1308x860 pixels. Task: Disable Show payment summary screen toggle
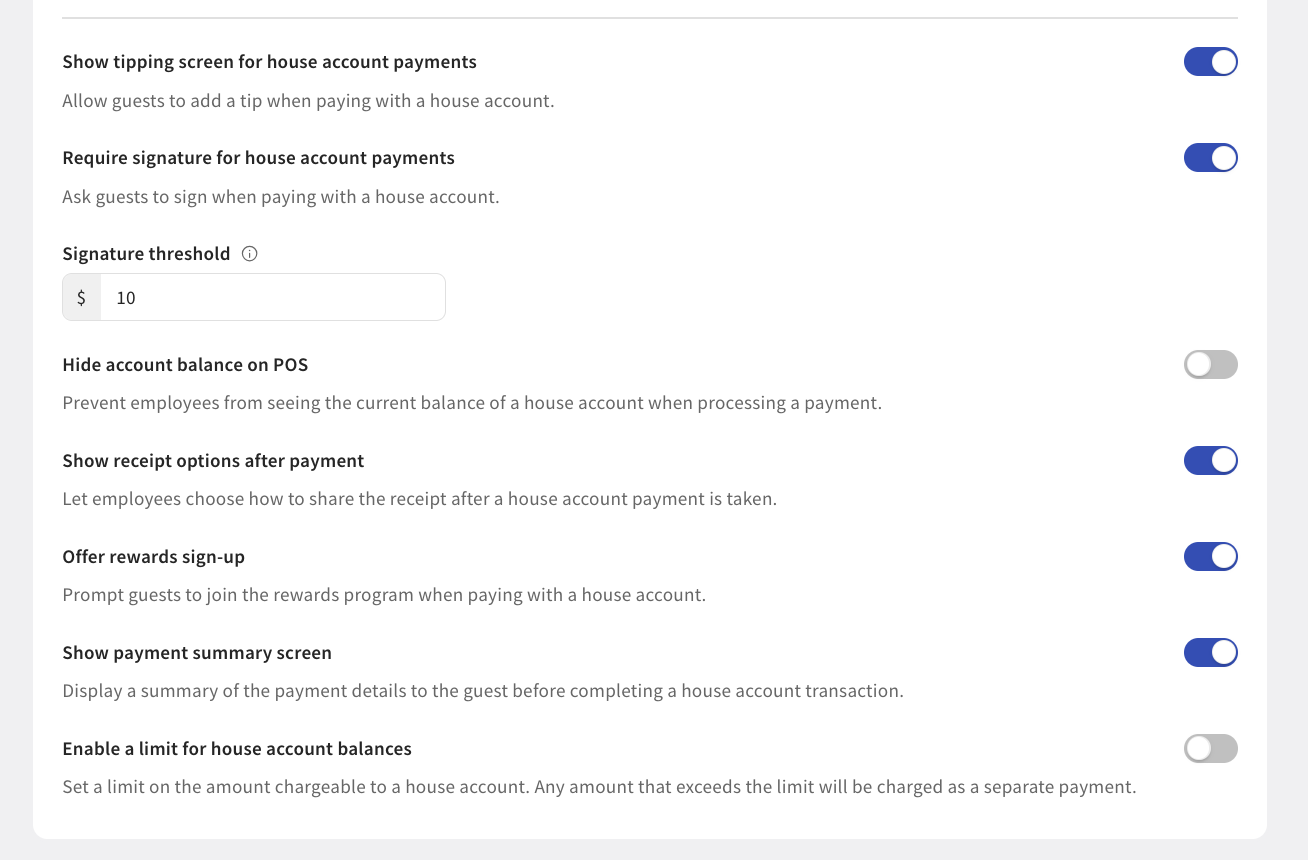pos(1211,653)
